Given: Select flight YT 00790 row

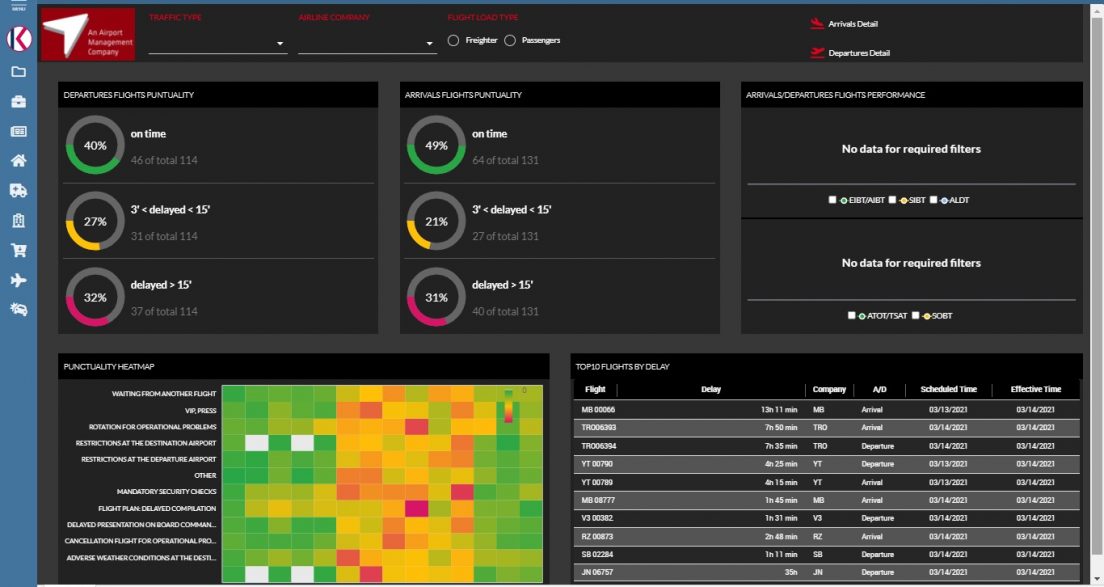Looking at the screenshot, I should [x=827, y=464].
